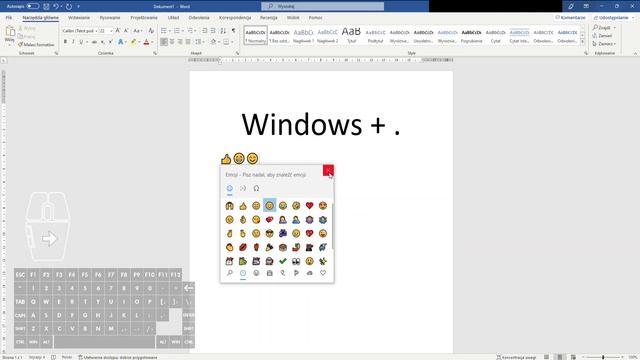Screen dimensions: 640x360
Task: Apply red font color
Action: click(x=147, y=42)
